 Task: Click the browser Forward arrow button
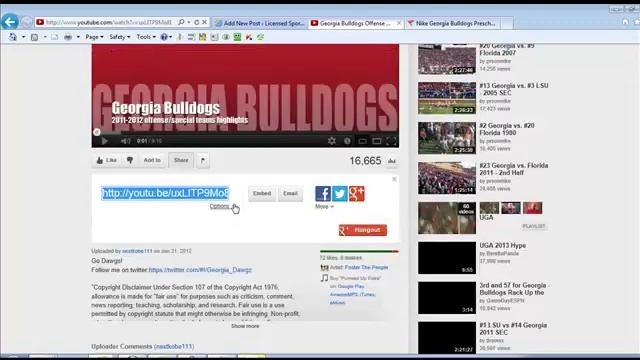26,22
